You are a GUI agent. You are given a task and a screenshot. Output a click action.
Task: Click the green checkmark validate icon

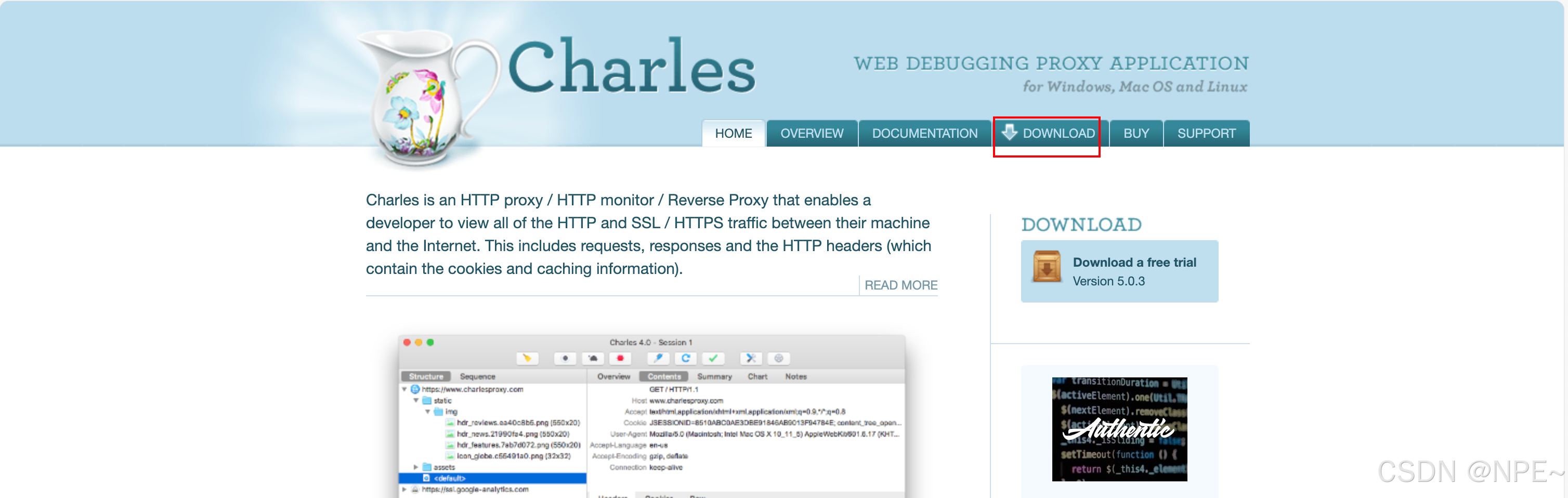click(x=713, y=359)
